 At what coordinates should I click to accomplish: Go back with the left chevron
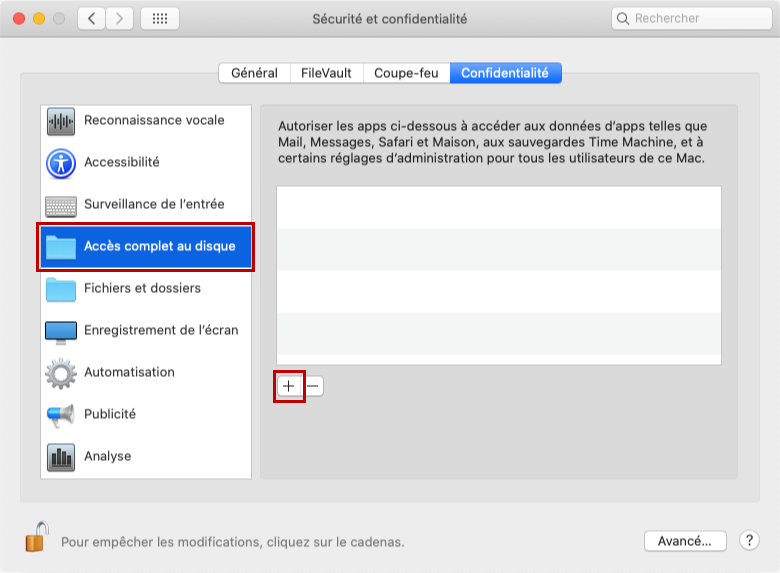pyautogui.click(x=92, y=19)
